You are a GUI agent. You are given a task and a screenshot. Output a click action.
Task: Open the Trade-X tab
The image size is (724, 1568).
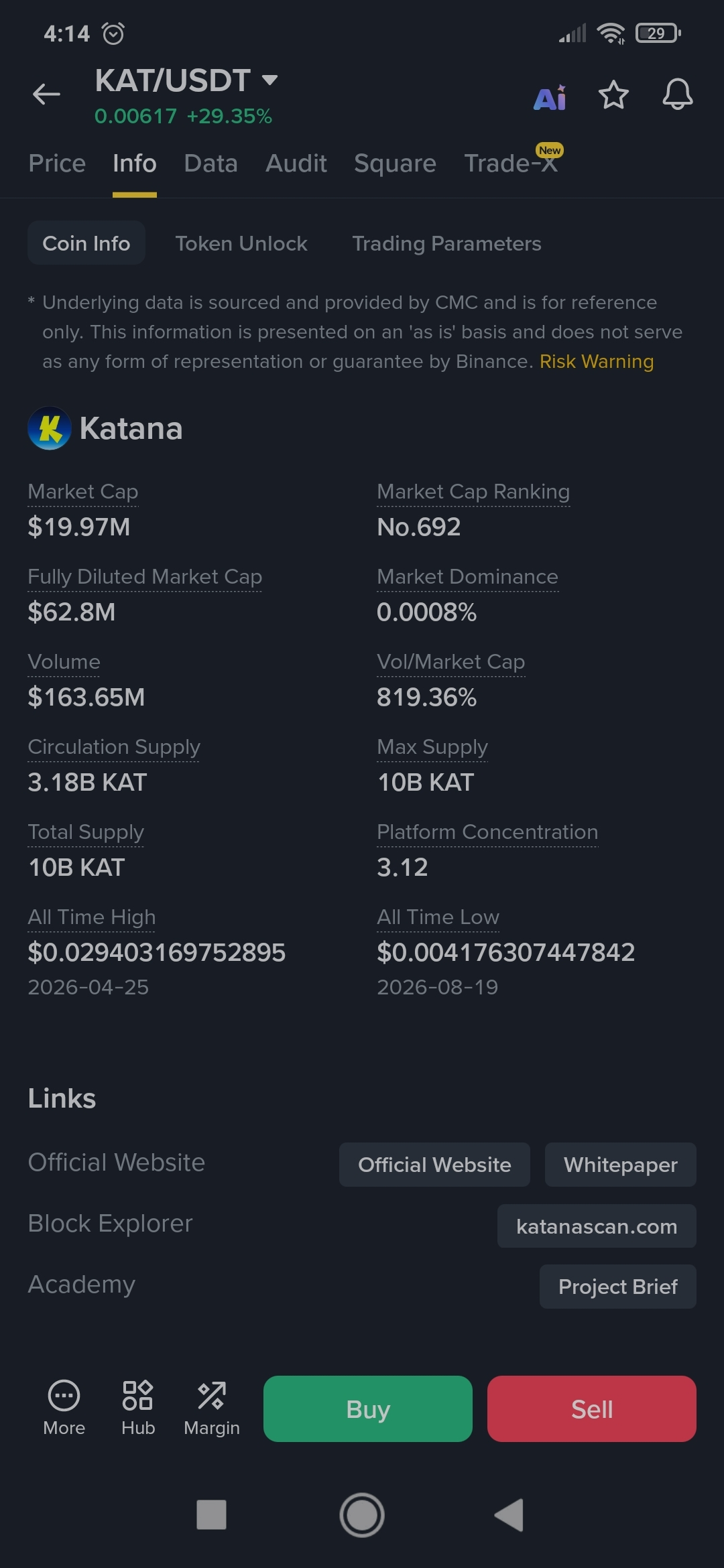click(511, 164)
